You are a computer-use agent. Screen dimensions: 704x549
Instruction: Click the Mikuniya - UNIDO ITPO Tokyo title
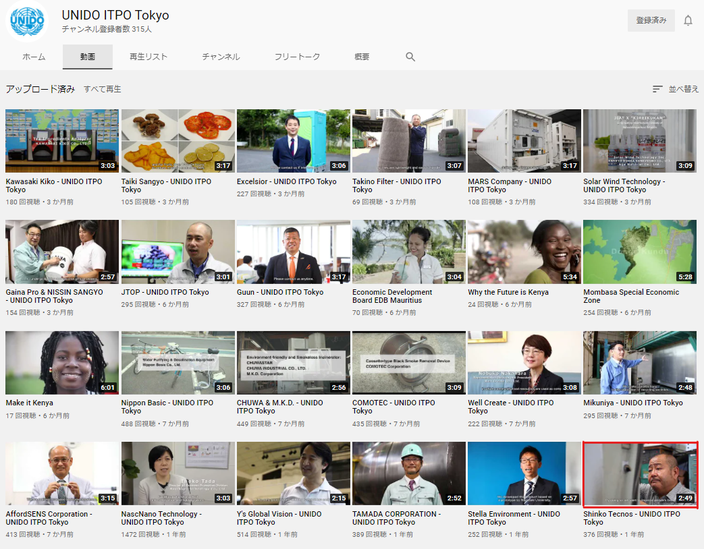(633, 403)
